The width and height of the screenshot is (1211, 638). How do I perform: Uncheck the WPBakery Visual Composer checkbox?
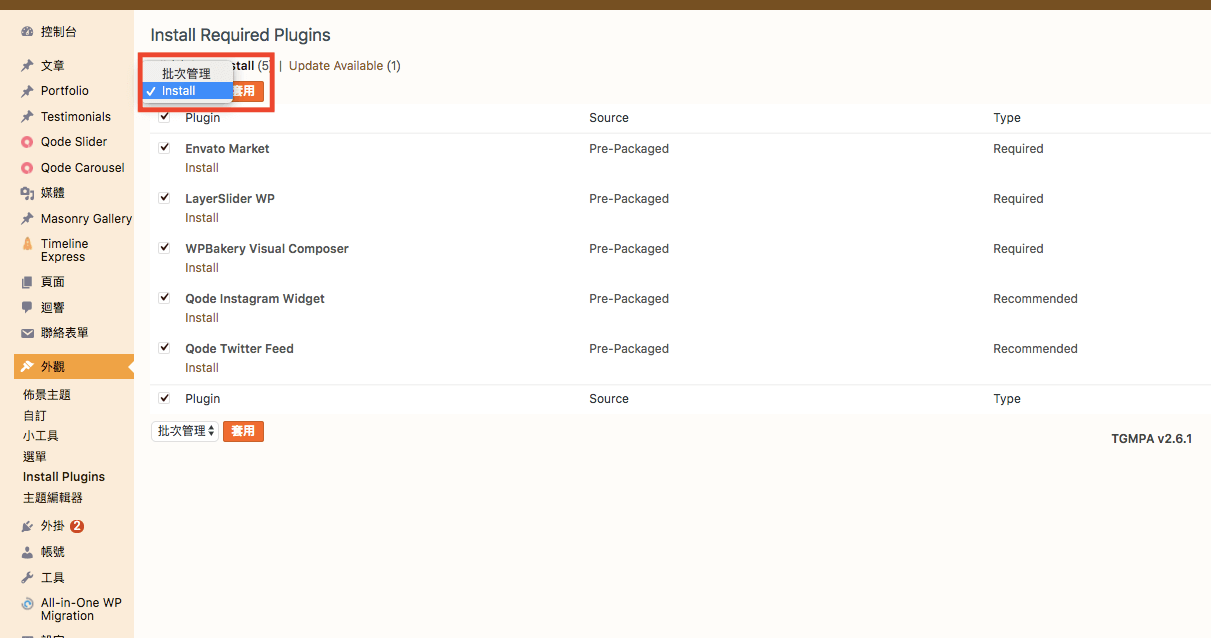click(x=165, y=247)
